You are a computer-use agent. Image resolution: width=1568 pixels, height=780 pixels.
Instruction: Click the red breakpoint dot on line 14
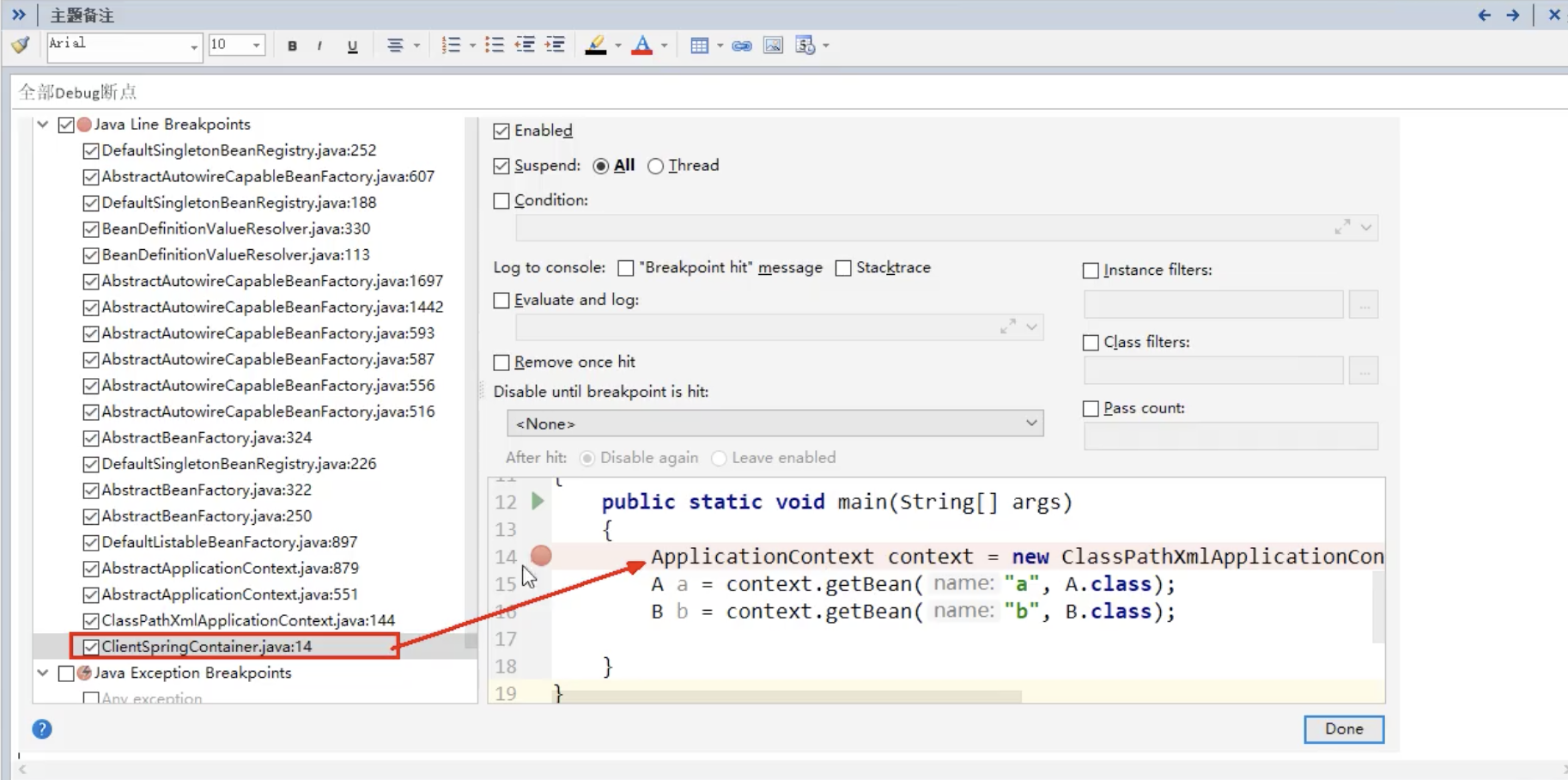click(x=541, y=556)
